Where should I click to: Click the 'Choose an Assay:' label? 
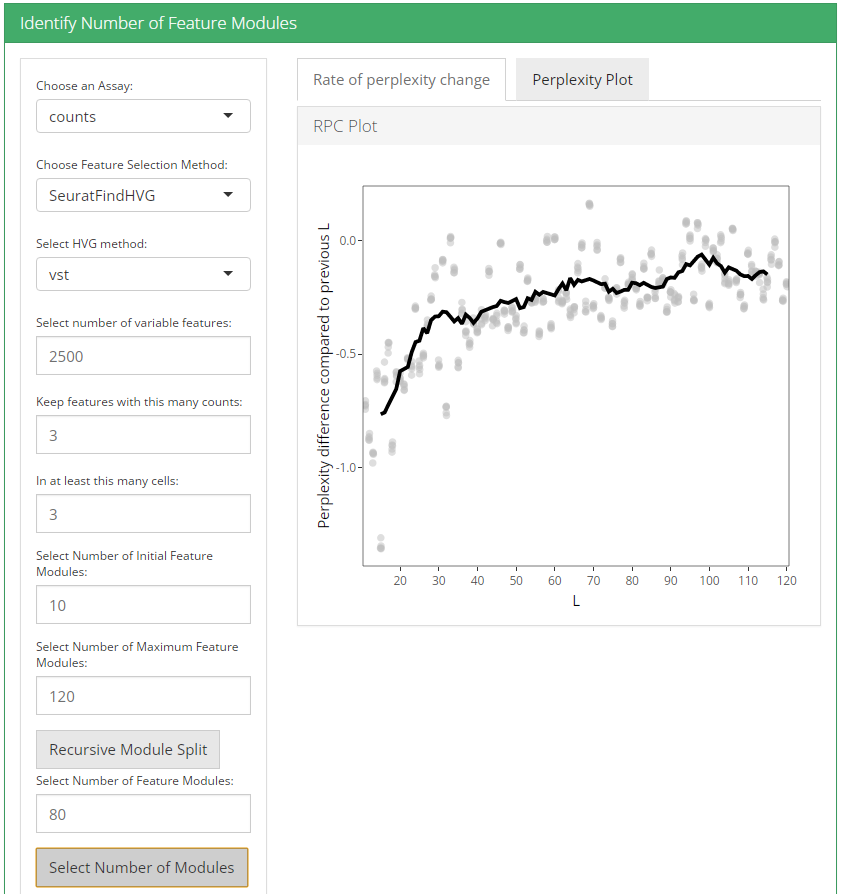[84, 86]
